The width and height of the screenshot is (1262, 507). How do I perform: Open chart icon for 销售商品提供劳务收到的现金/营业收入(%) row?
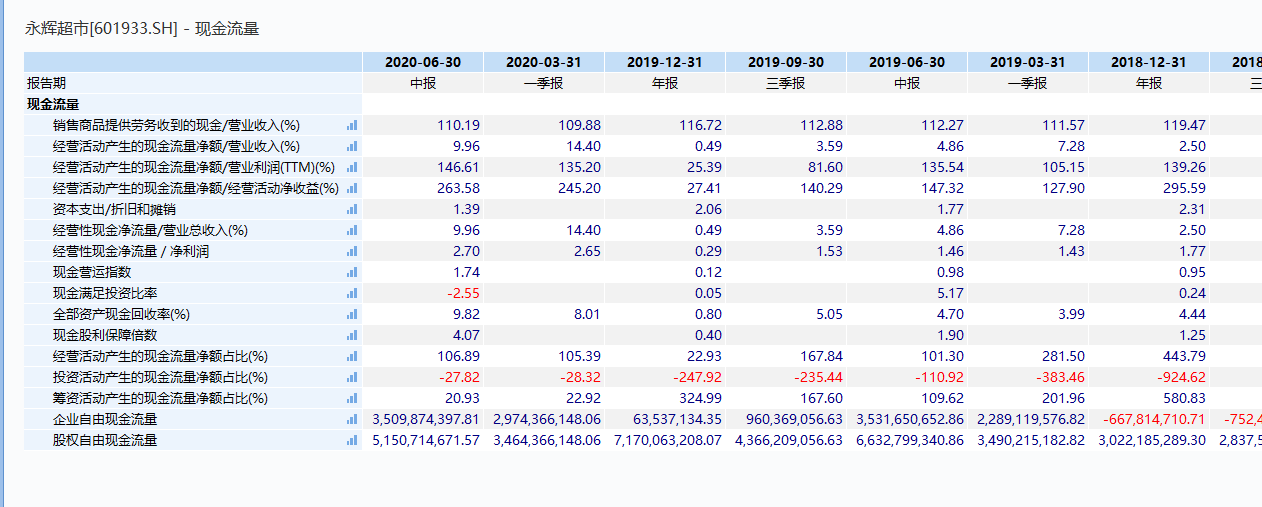tap(352, 125)
